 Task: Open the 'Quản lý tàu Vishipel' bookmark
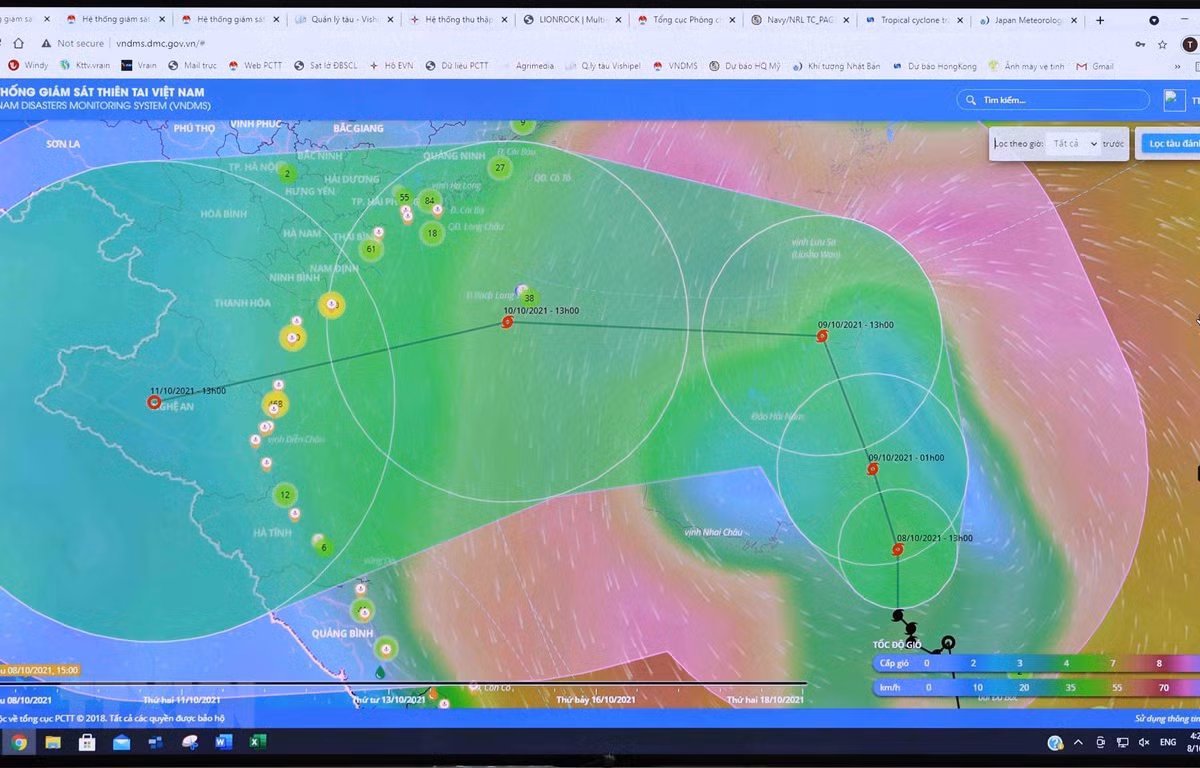[x=601, y=66]
